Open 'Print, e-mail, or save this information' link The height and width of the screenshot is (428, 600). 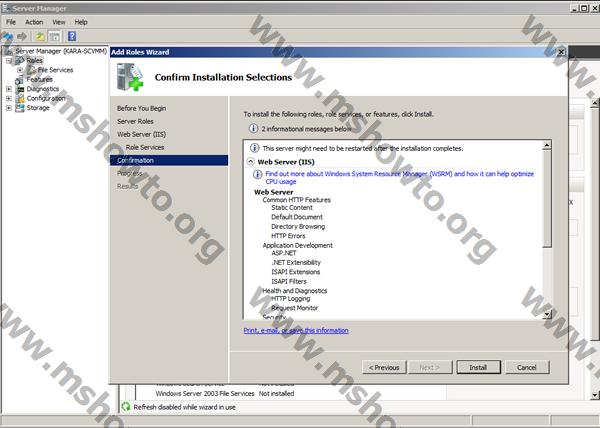click(x=296, y=330)
